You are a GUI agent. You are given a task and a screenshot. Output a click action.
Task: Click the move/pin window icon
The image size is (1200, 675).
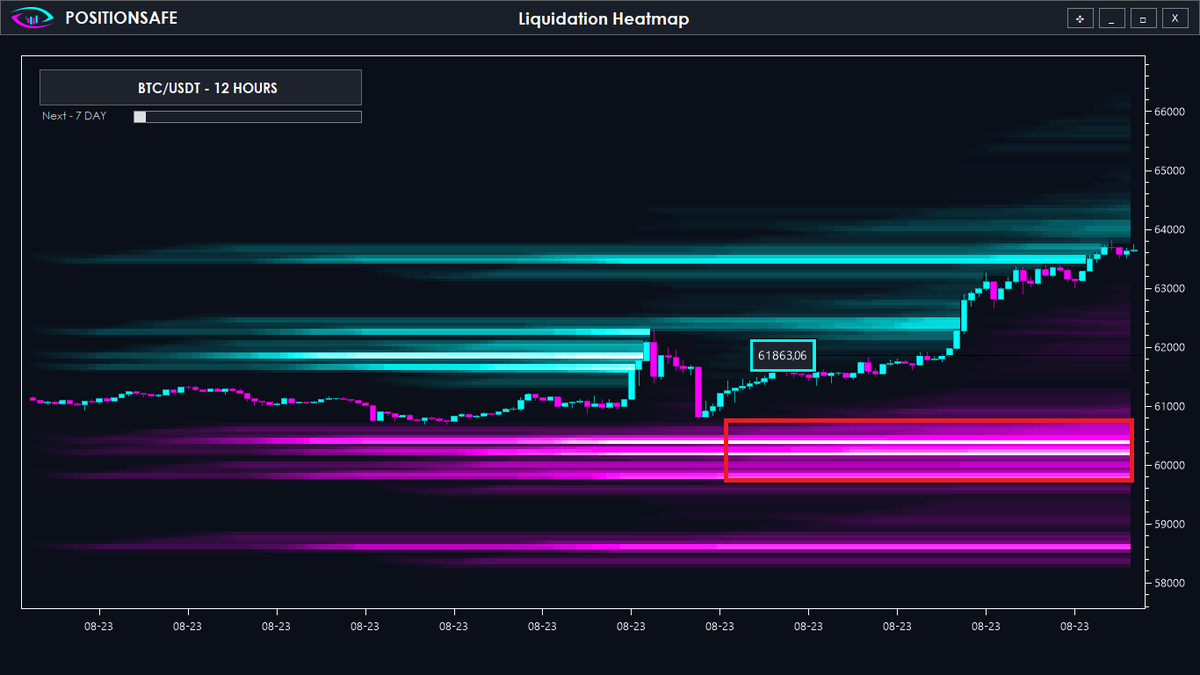coord(1080,18)
